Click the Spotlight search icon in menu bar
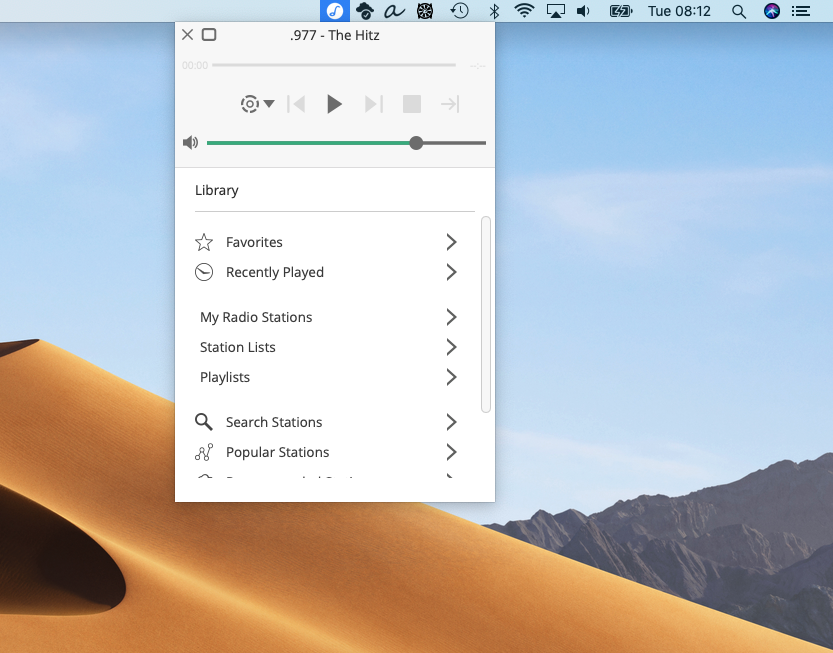Image resolution: width=833 pixels, height=653 pixels. tap(738, 11)
